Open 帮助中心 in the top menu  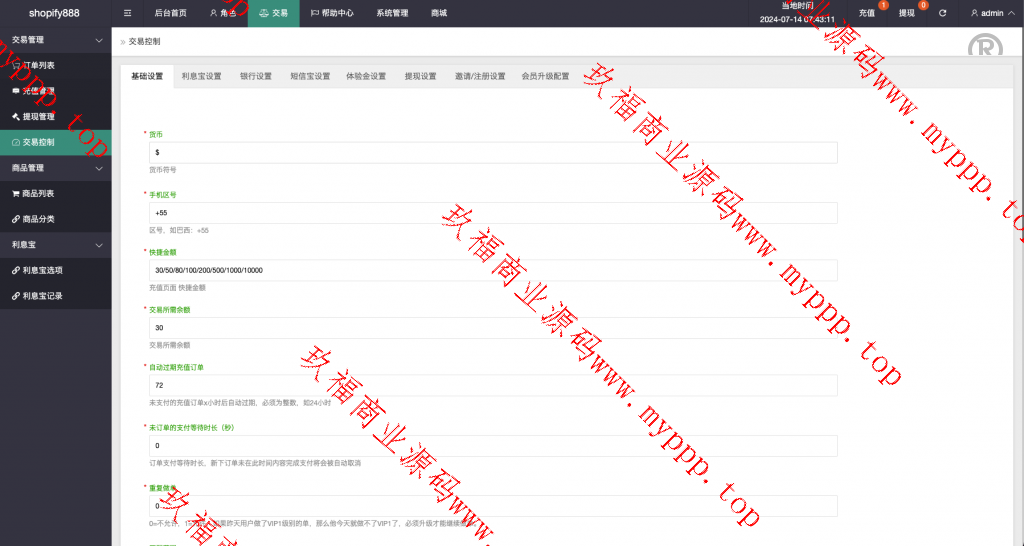click(330, 13)
